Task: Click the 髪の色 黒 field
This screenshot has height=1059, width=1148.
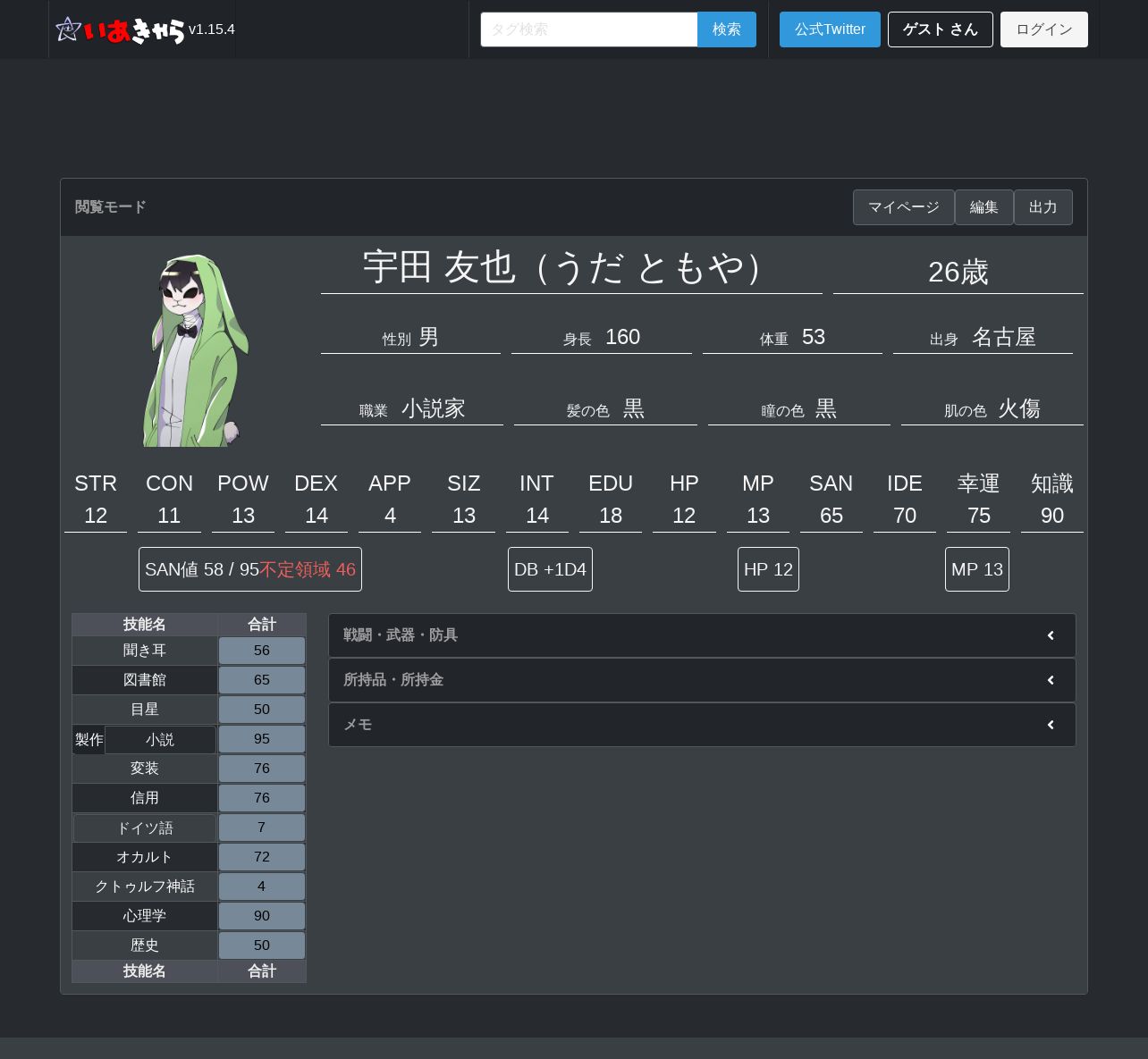Action: pos(605,408)
